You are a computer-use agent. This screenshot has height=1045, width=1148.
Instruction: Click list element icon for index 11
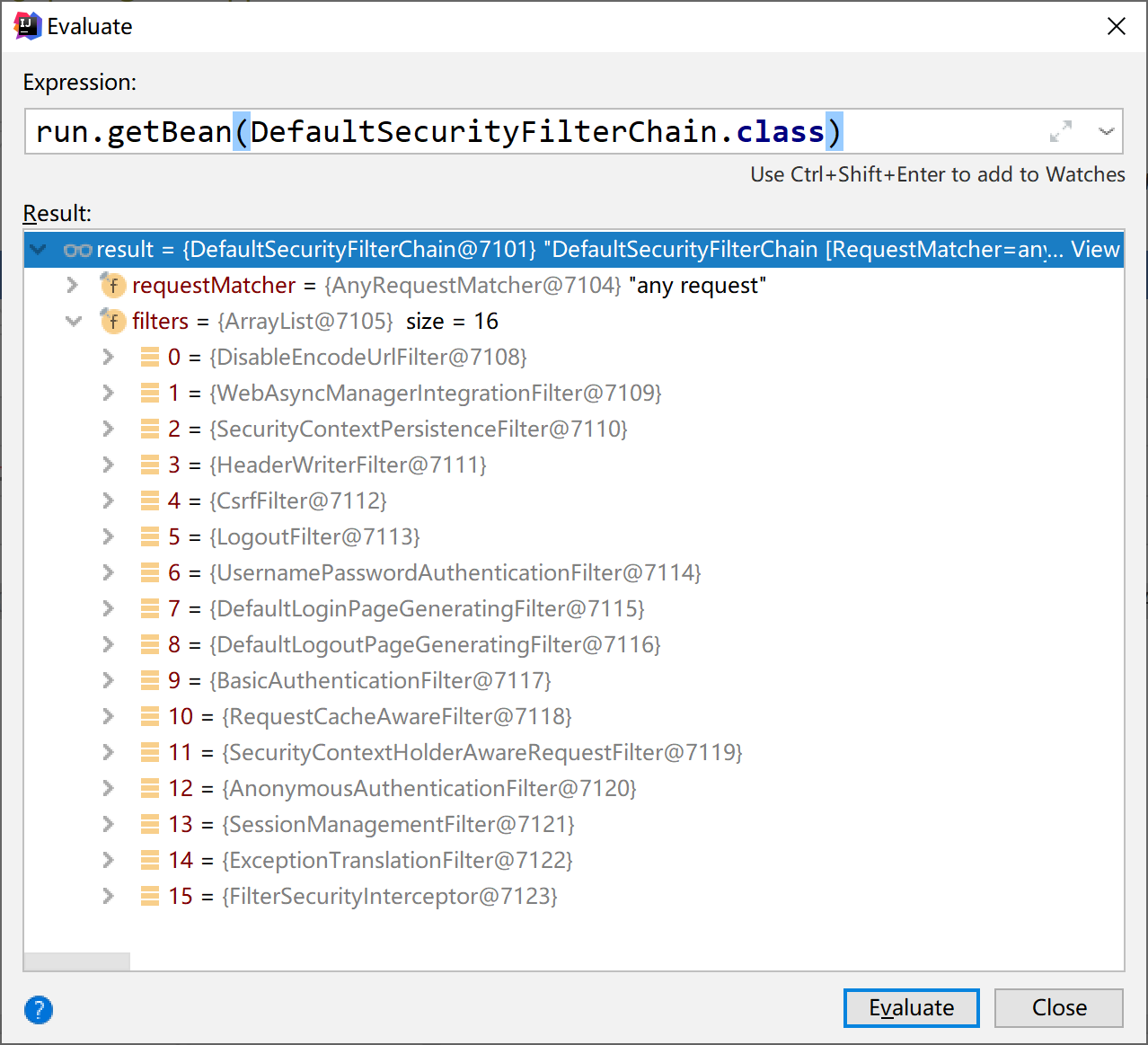pos(150,752)
